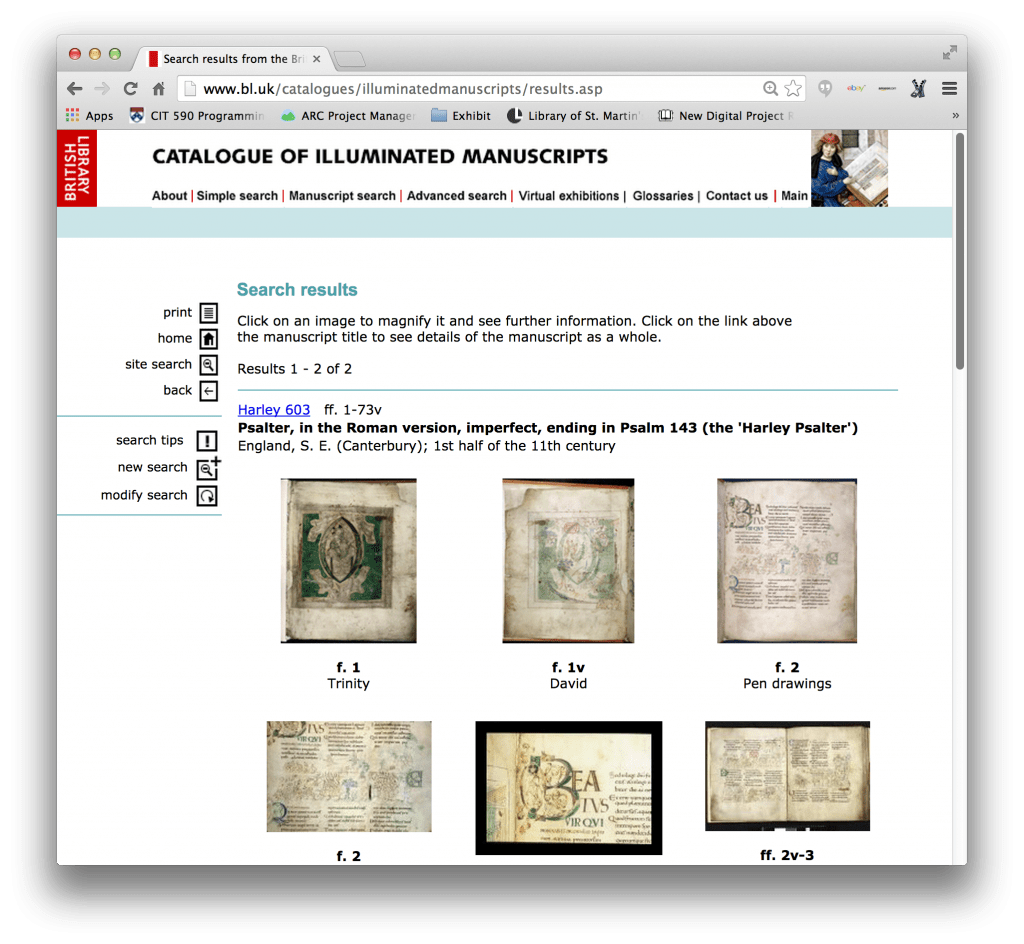Viewport: 1024px width, 944px height.
Task: Open New Digital Project bookmark
Action: point(726,116)
